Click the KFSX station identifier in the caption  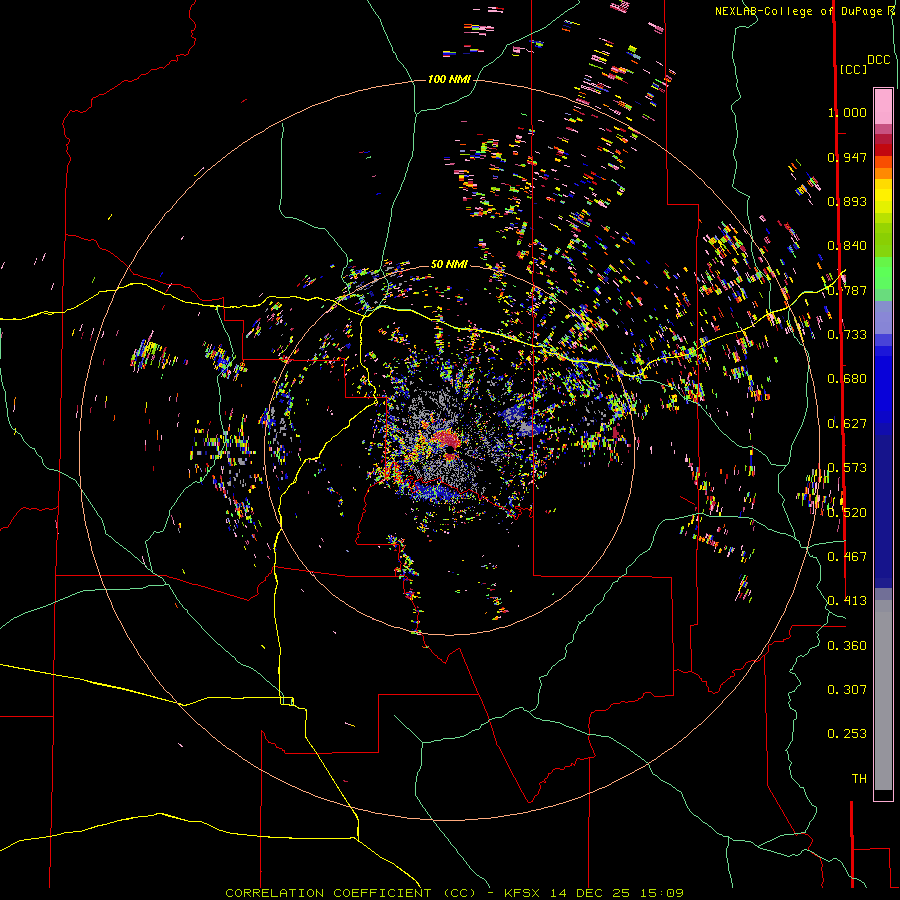pos(522,893)
